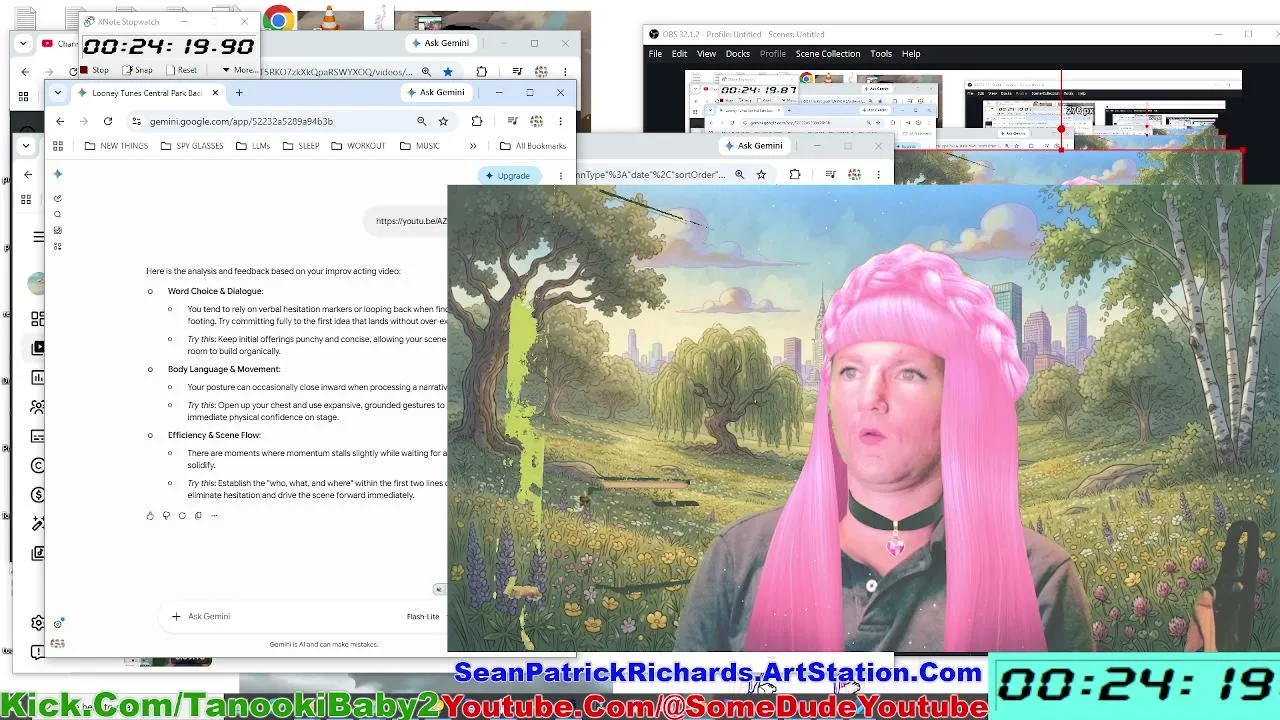Click Snap in the XNote Stopwatch

click(138, 70)
